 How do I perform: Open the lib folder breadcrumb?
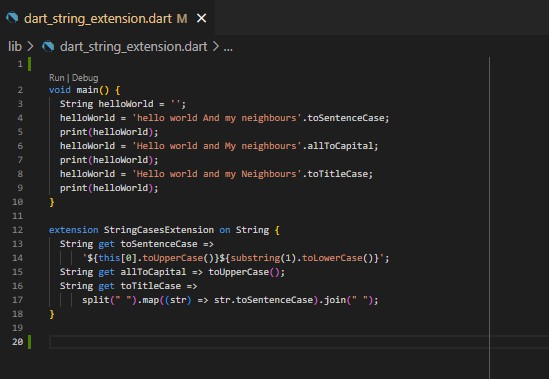tap(15, 47)
